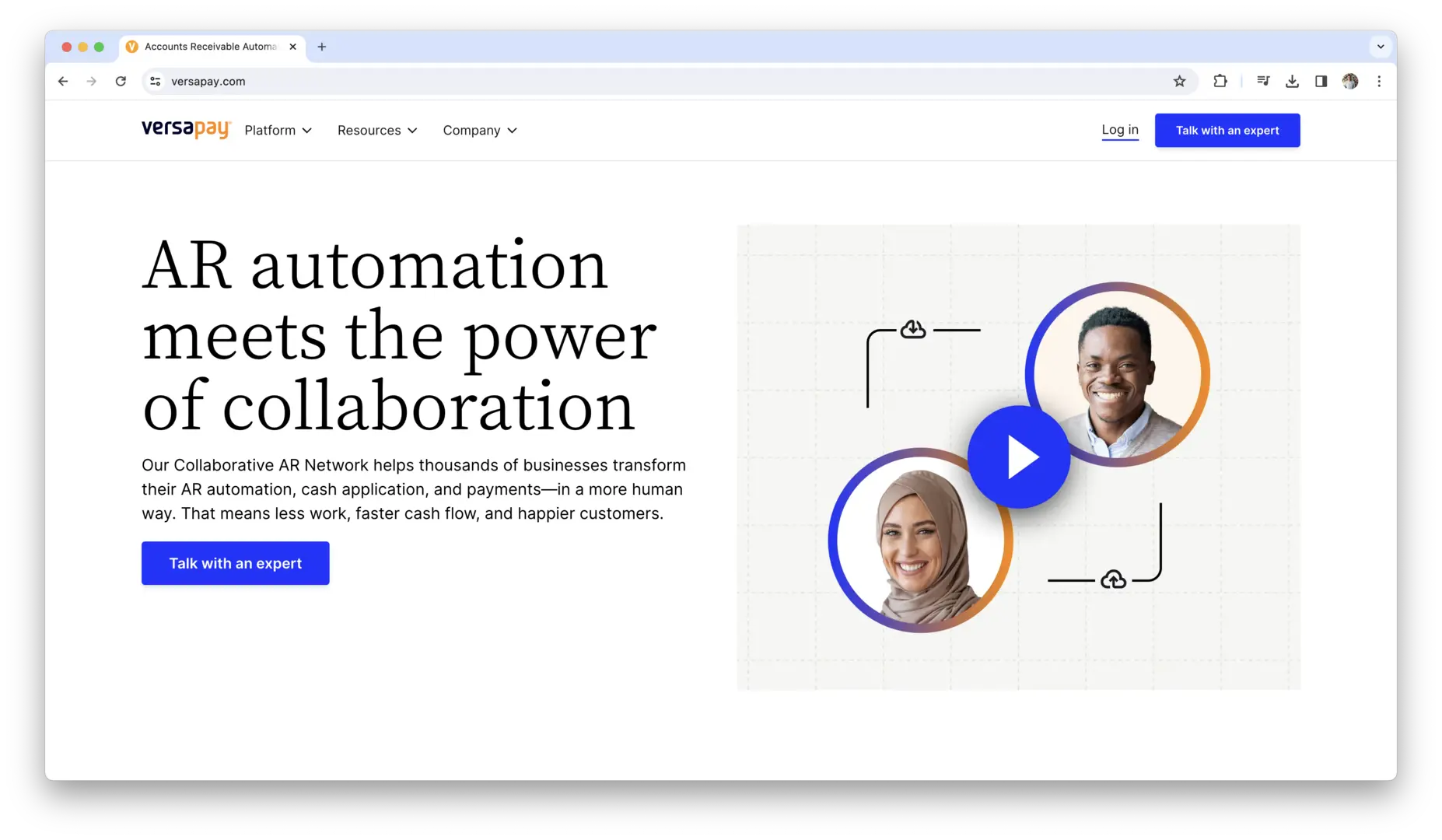Screen dimensions: 1442x840
Task: Click header Talk with an expert button
Action: (1227, 131)
